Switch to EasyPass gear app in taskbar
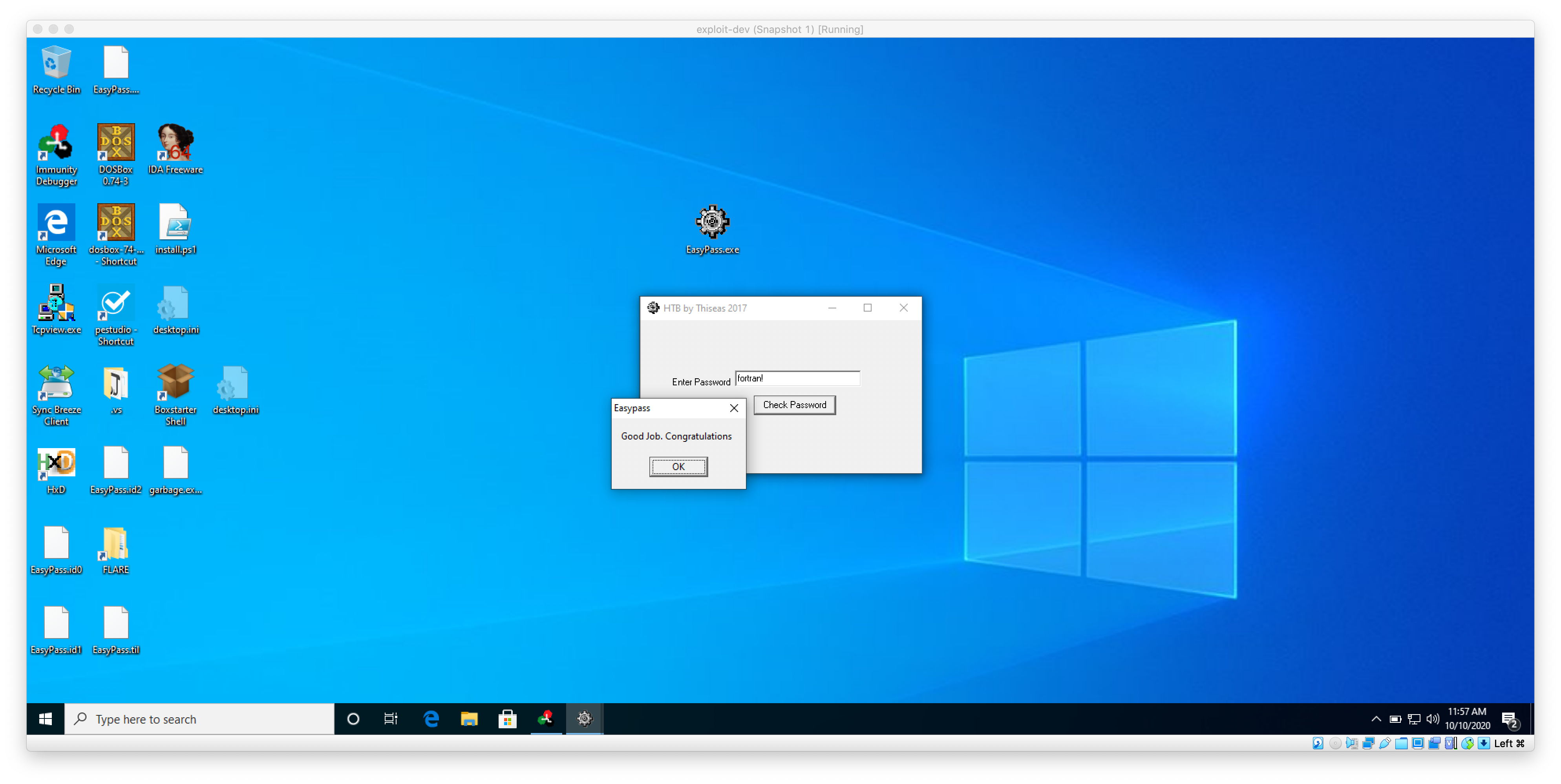Screen dimensions: 1561x784 click(585, 719)
